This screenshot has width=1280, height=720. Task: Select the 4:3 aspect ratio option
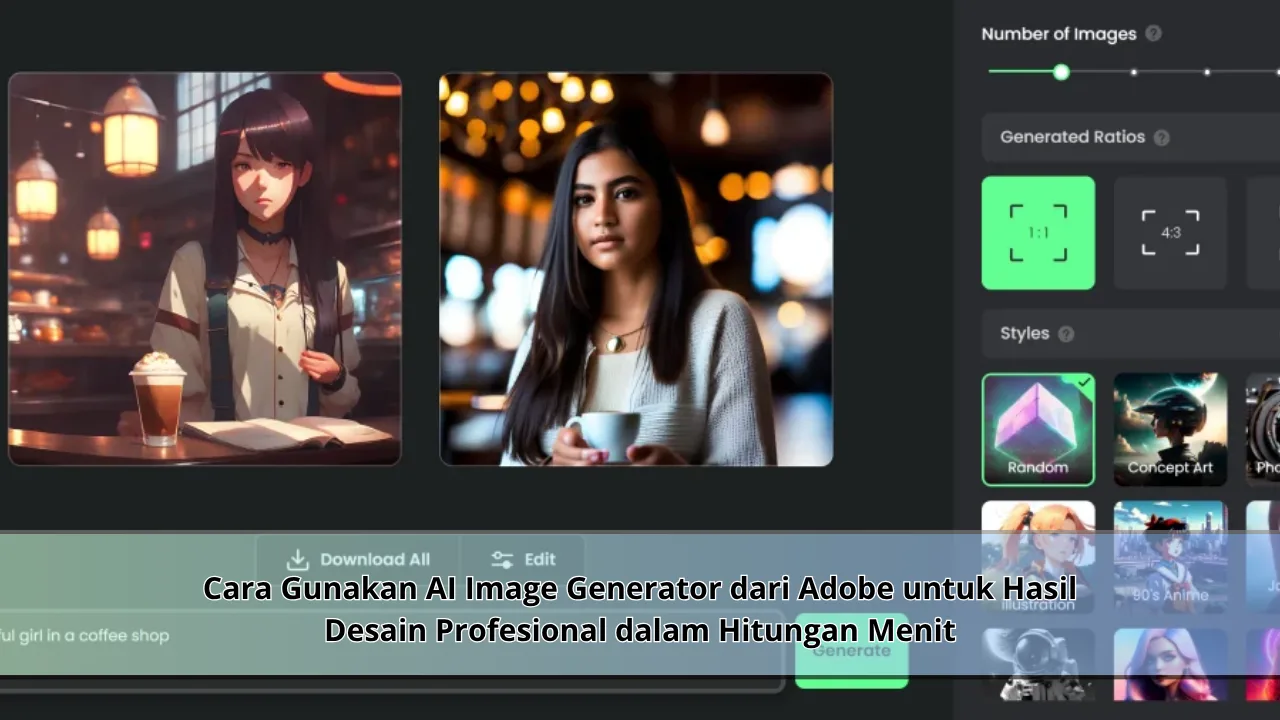pos(1170,233)
